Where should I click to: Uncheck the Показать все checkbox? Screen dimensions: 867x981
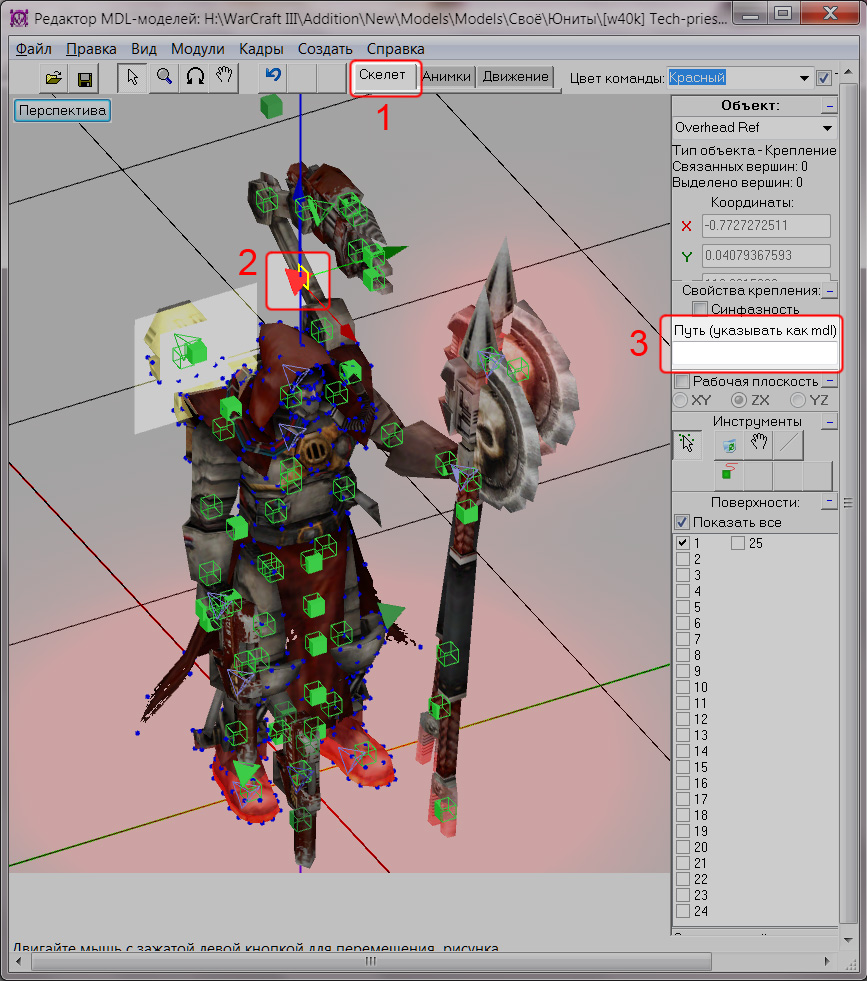pos(682,522)
